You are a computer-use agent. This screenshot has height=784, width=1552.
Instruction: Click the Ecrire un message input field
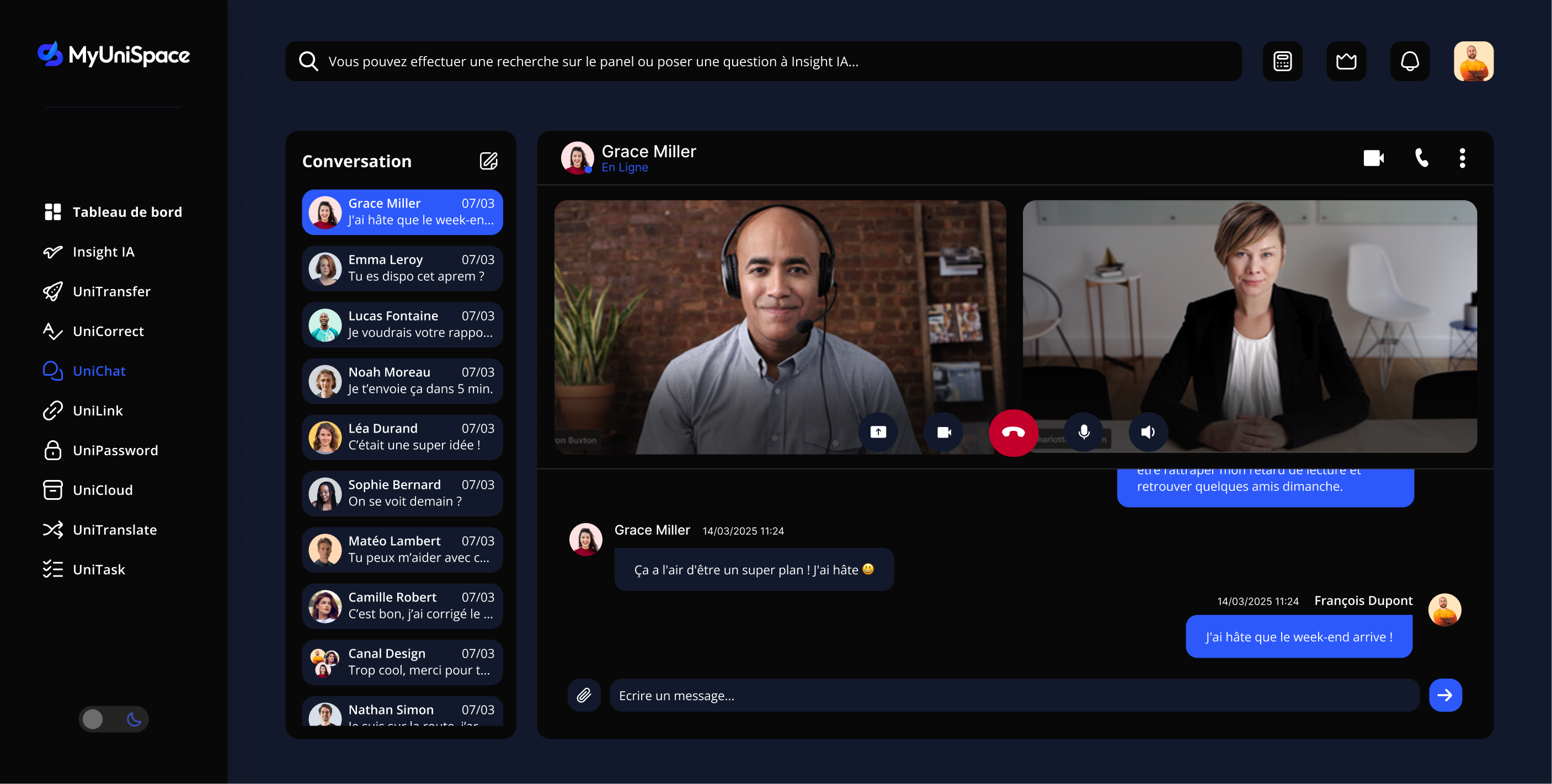[x=1014, y=695]
